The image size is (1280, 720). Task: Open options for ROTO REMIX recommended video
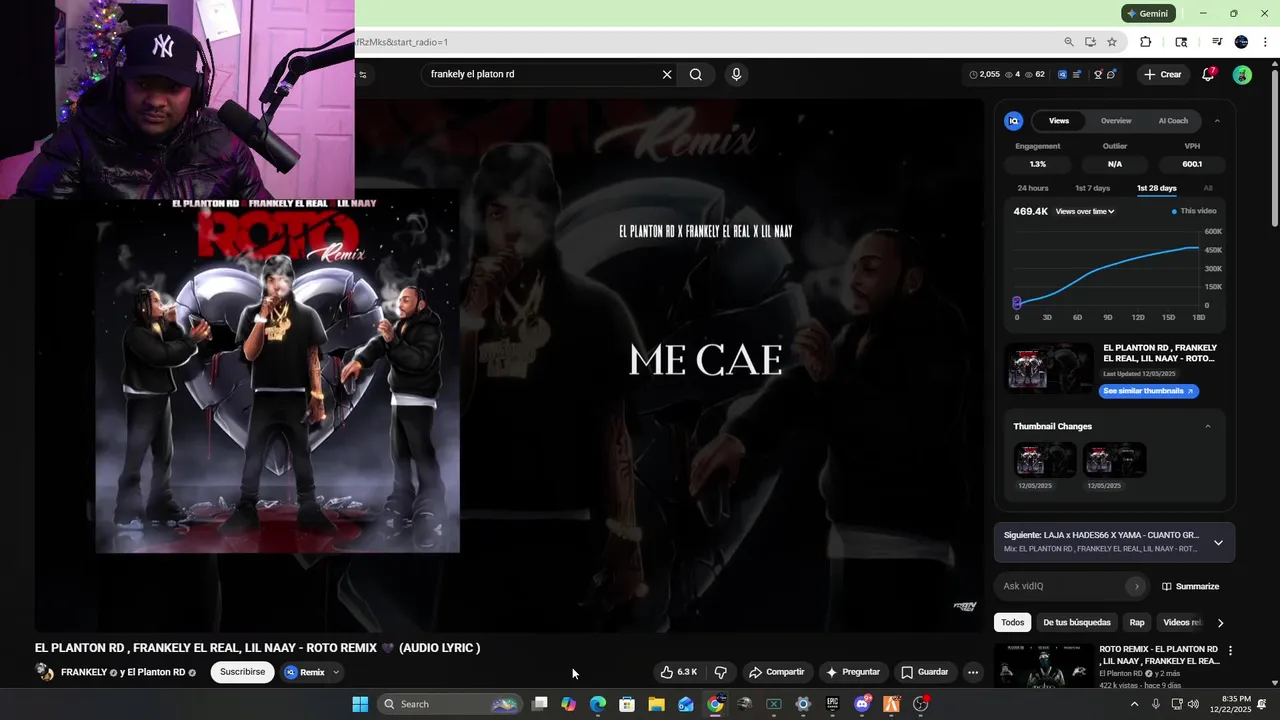1230,651
